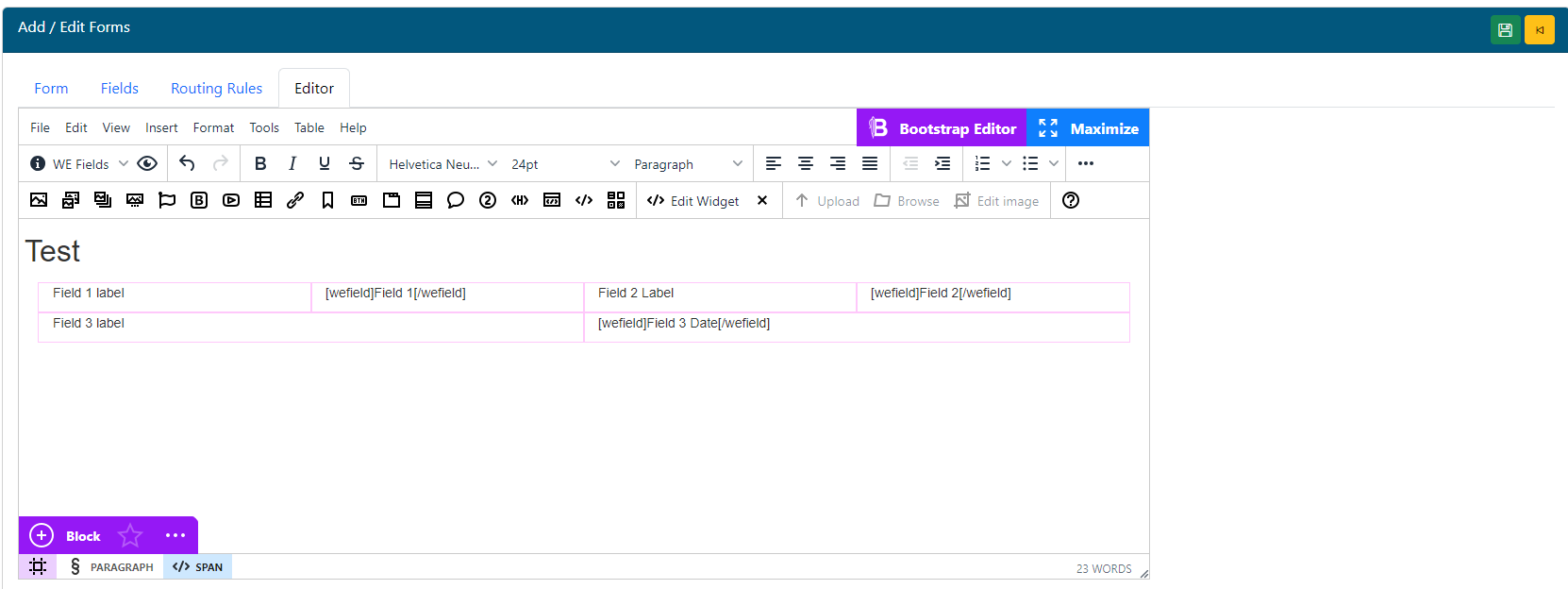Switch to the Form tab
This screenshot has width=1568, height=589.
point(51,88)
